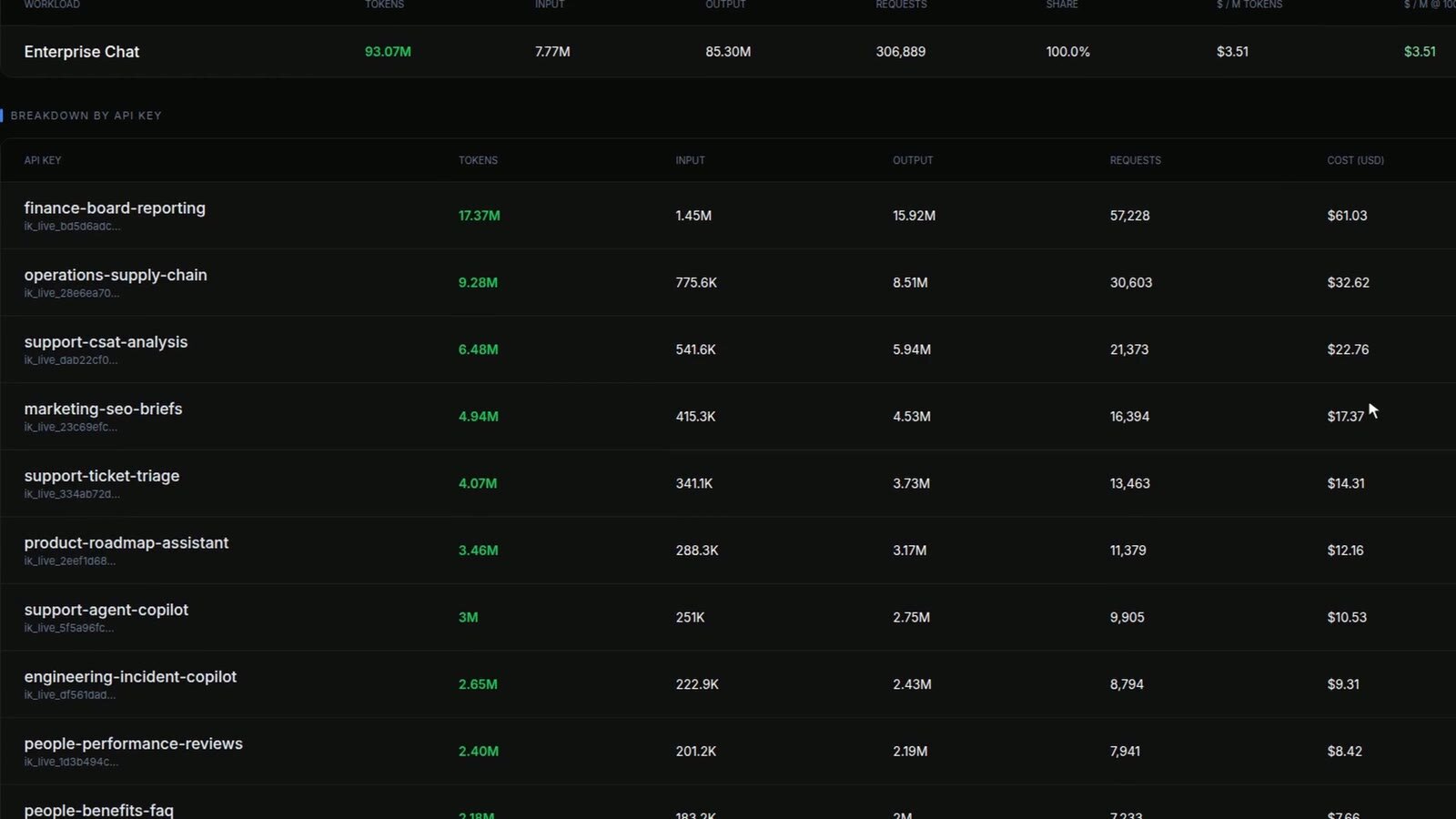Image resolution: width=1456 pixels, height=819 pixels.
Task: Sort API key table by INPUT column
Action: (x=690, y=160)
